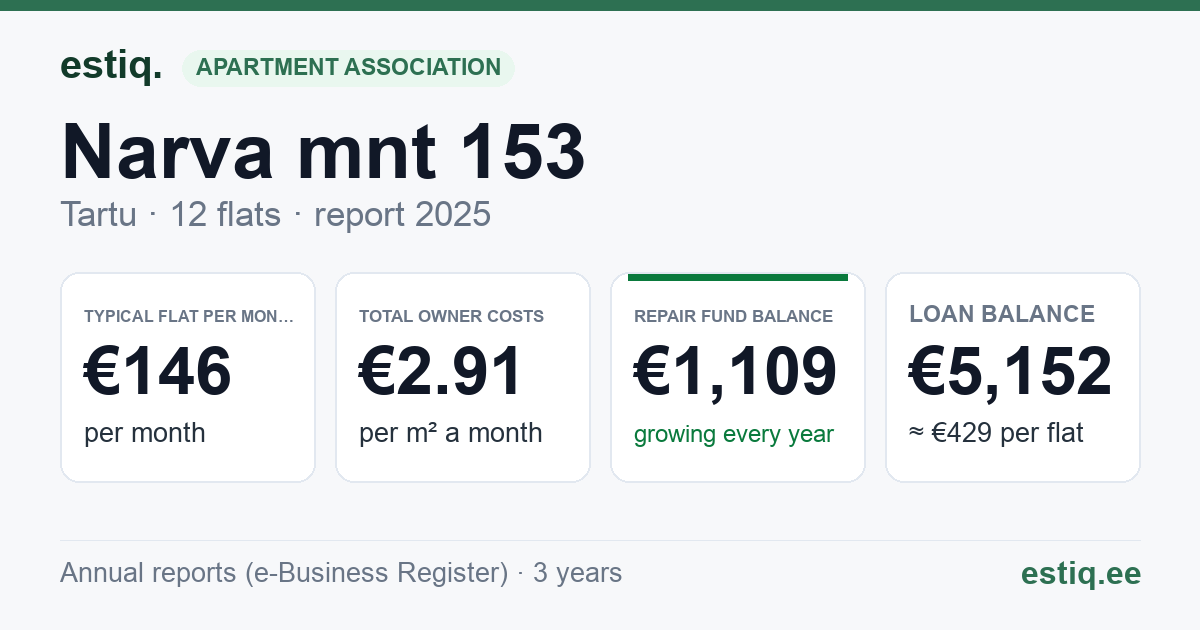Select the €1,109 value
1200x630 pixels.
pyautogui.click(x=736, y=371)
